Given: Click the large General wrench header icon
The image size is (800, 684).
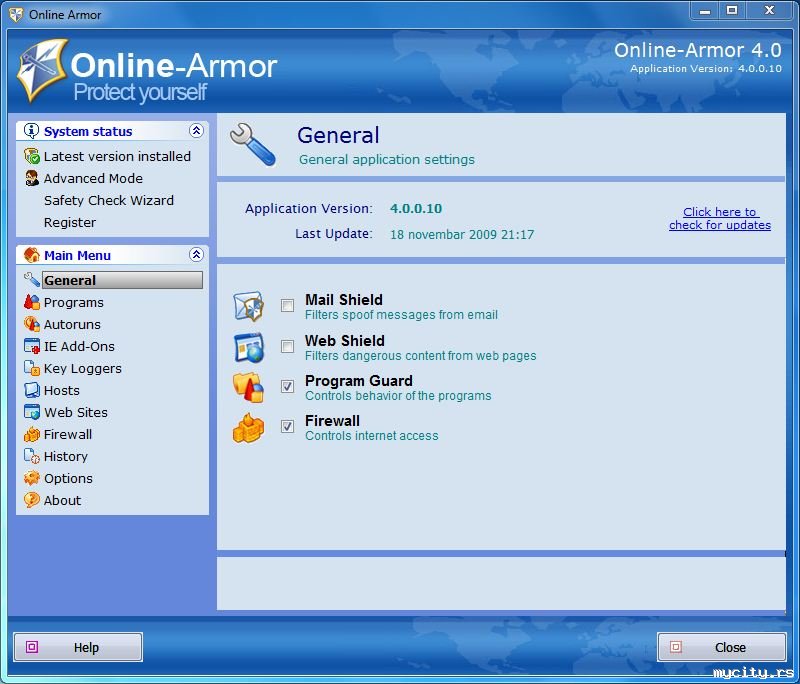Looking at the screenshot, I should click(x=253, y=145).
